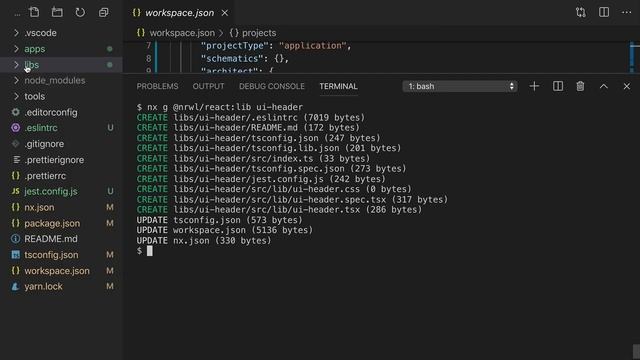Open the terminal selector '1: bash' dropdown
This screenshot has width=640, height=360.
click(x=460, y=86)
